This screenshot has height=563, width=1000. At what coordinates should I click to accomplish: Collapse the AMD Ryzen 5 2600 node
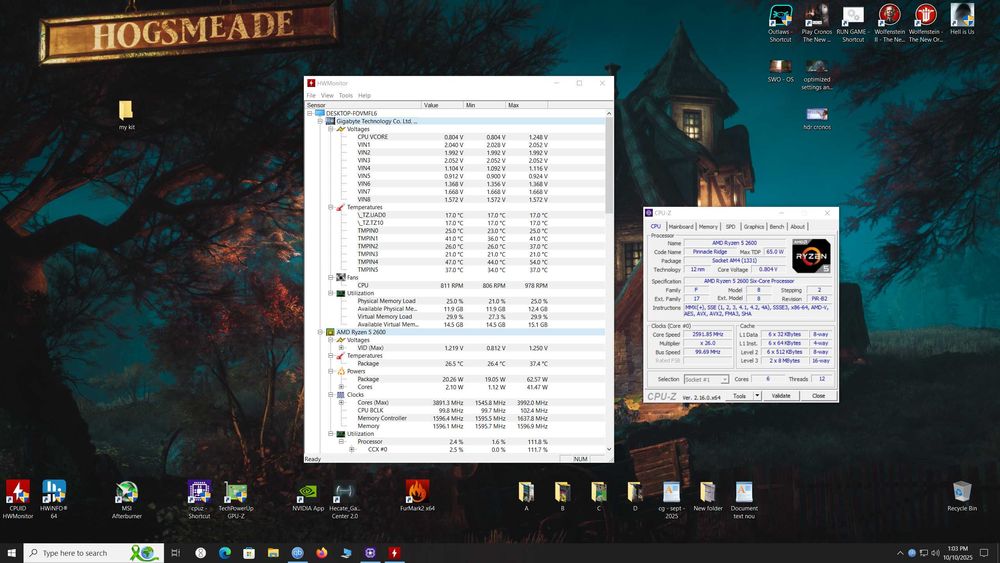coord(319,331)
